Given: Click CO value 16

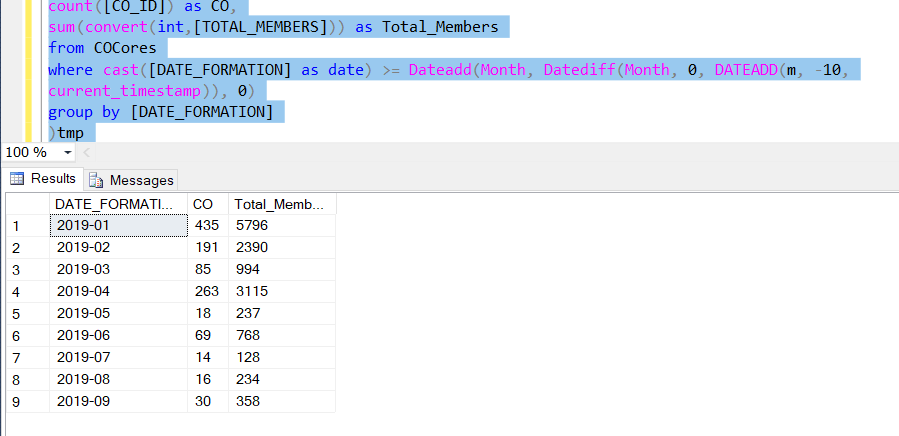Looking at the screenshot, I should pos(208,379).
